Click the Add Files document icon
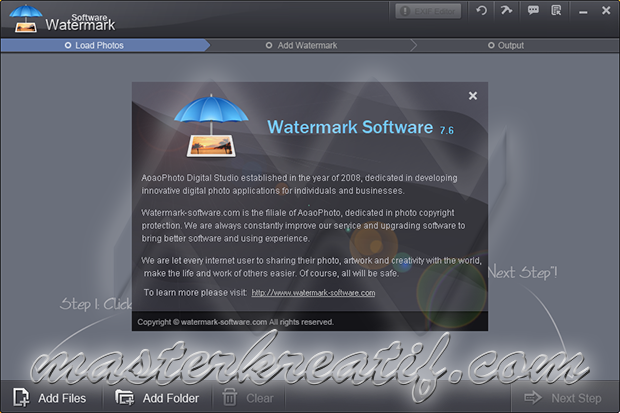620x413 pixels. click(x=21, y=397)
